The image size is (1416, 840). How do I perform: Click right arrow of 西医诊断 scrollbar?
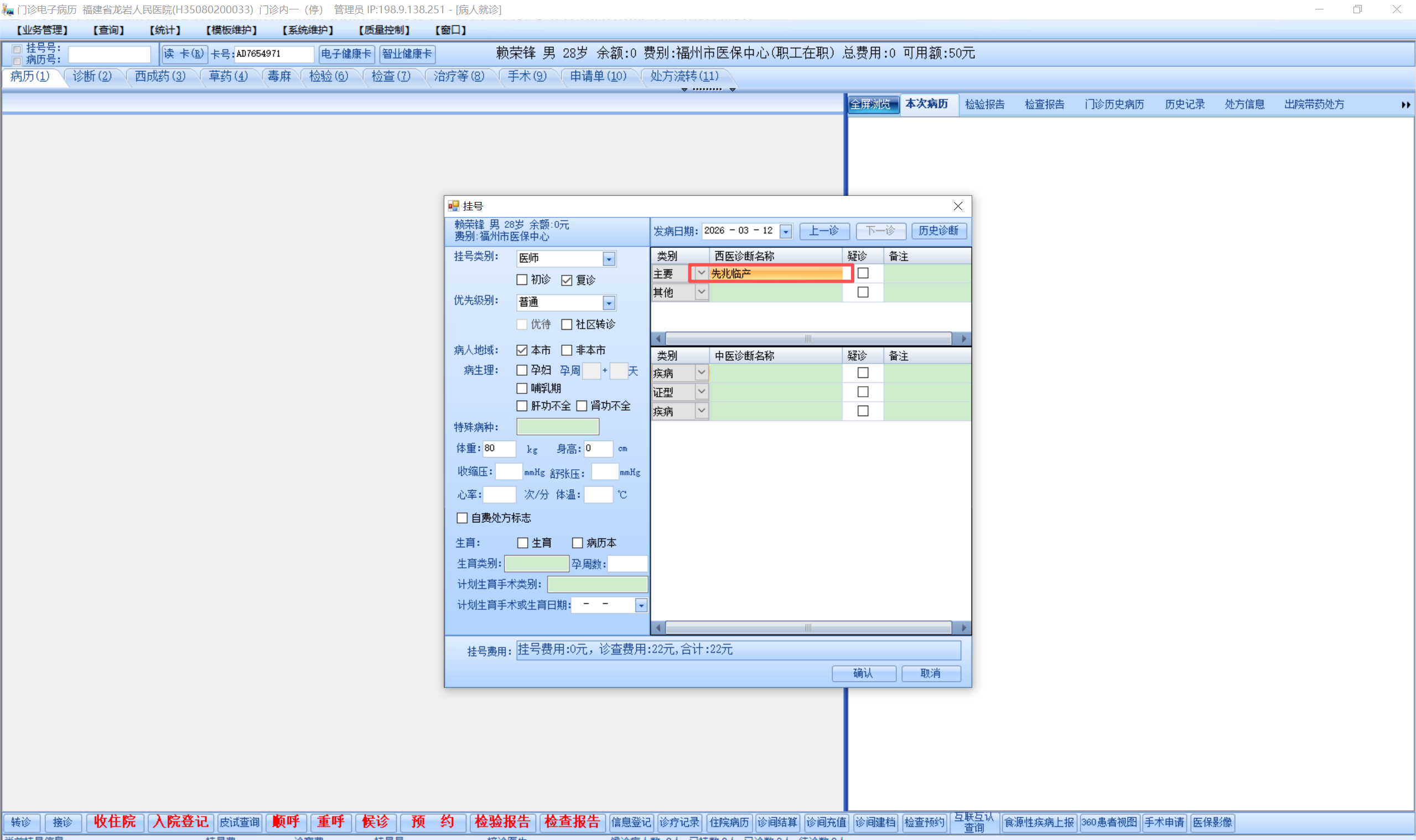(x=963, y=339)
